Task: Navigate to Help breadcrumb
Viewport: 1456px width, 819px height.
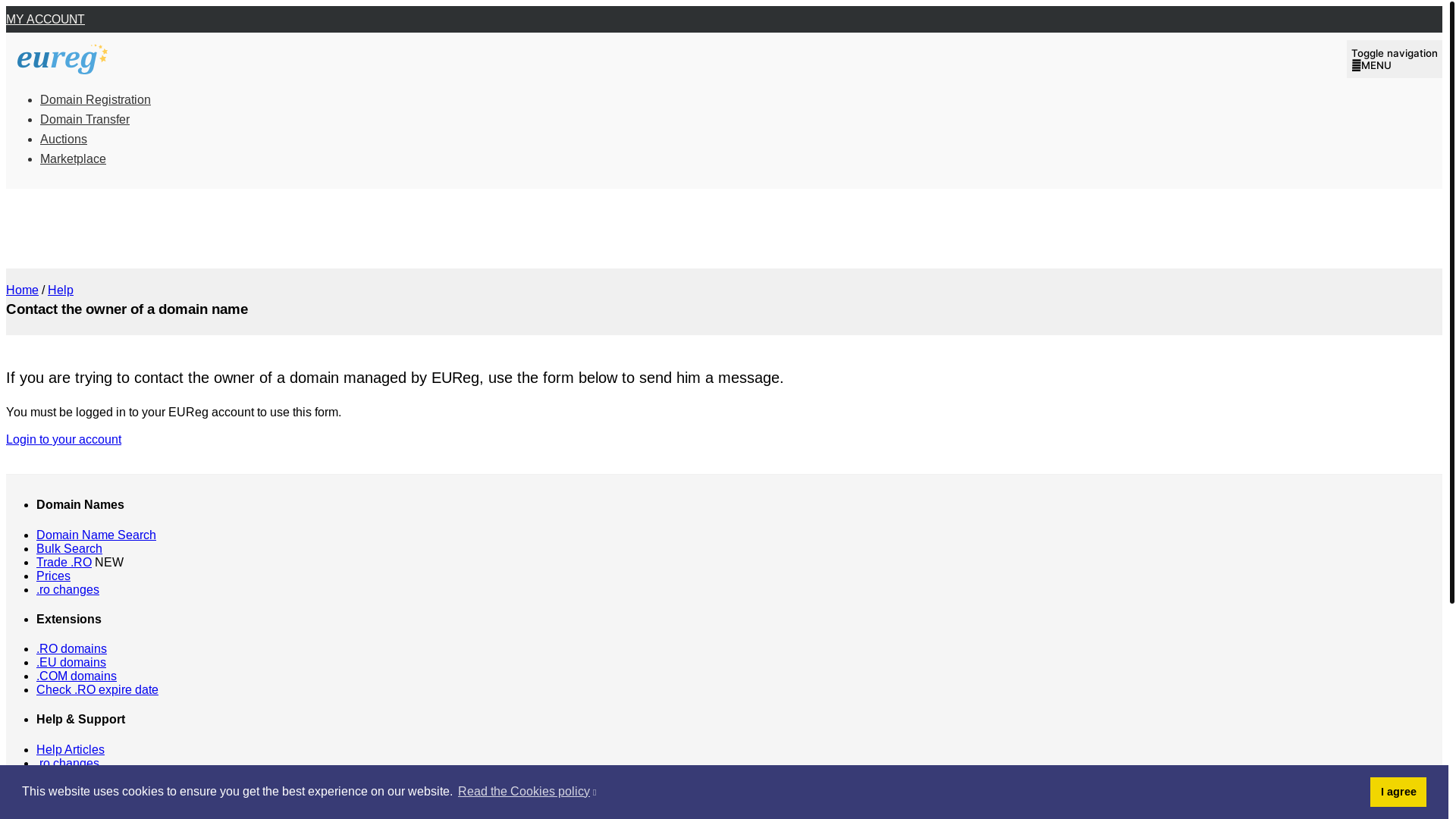Action: pyautogui.click(x=61, y=290)
